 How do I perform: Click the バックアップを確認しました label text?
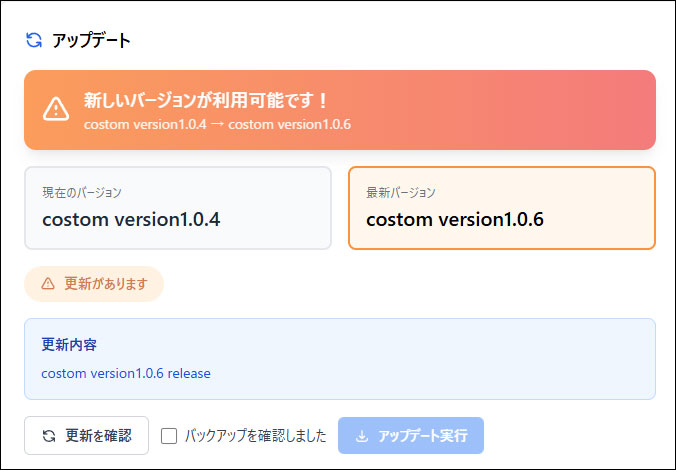256,436
